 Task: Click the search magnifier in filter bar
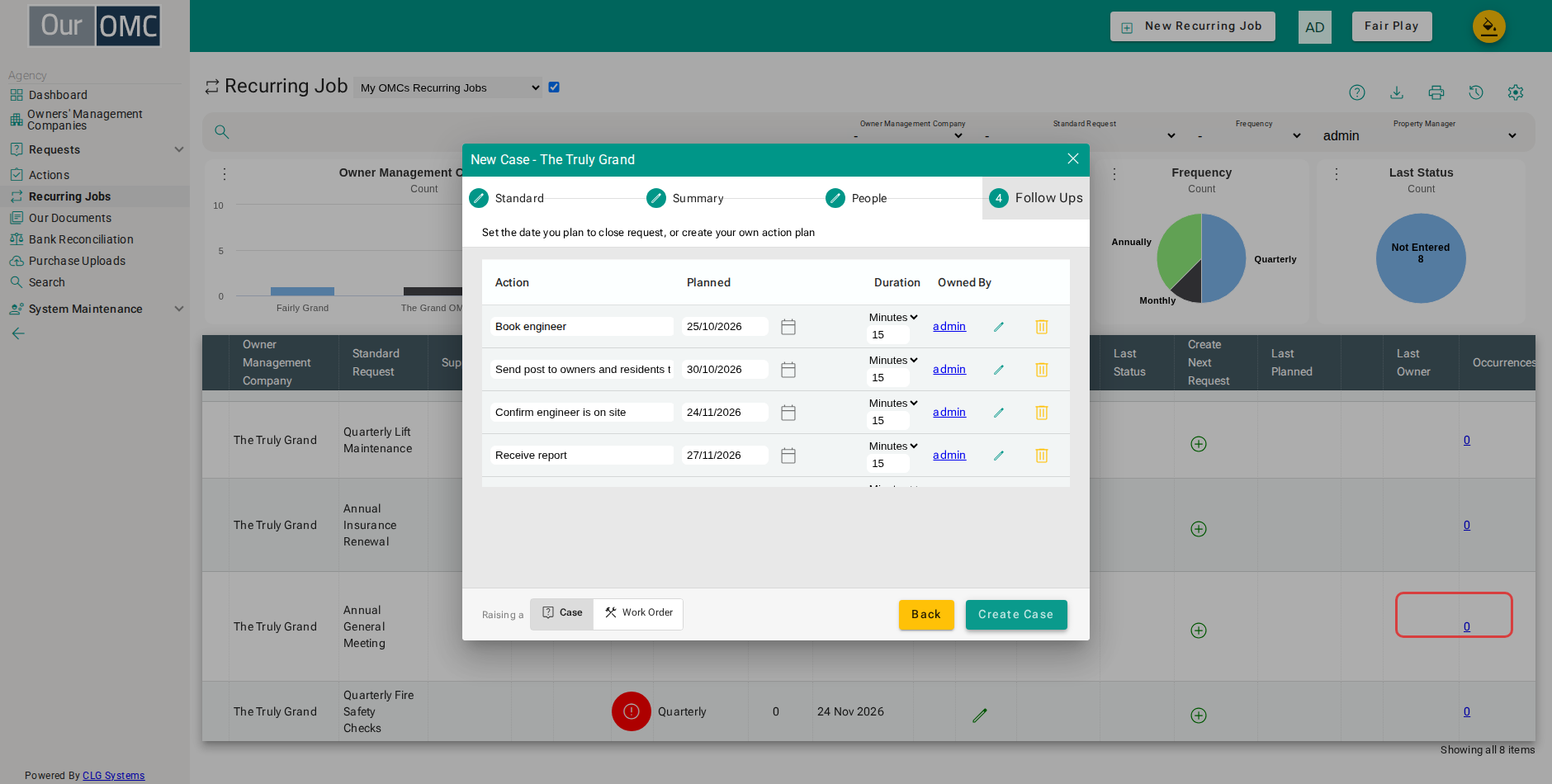pos(222,132)
